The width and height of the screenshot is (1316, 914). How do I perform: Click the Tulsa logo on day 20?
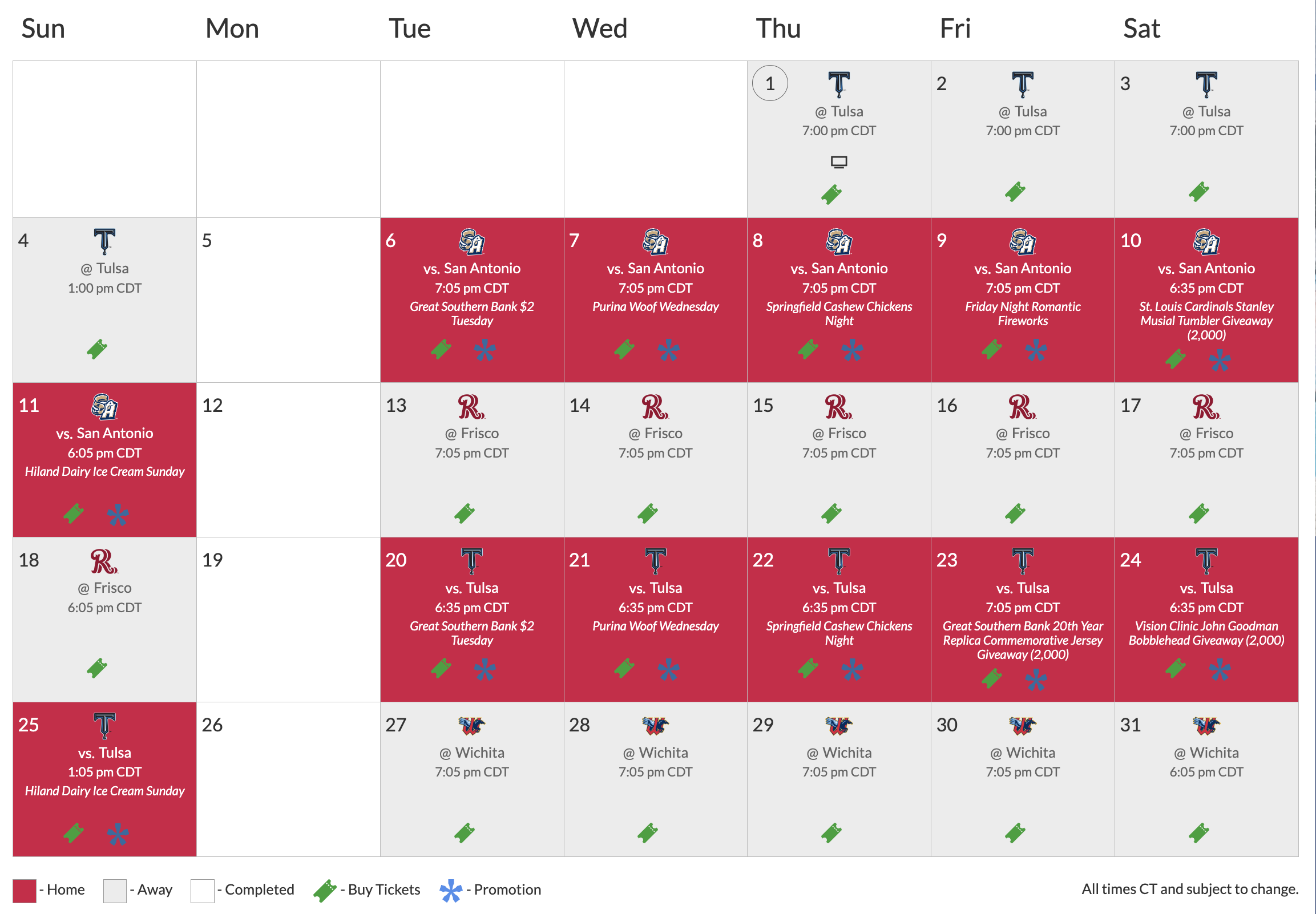(x=471, y=561)
